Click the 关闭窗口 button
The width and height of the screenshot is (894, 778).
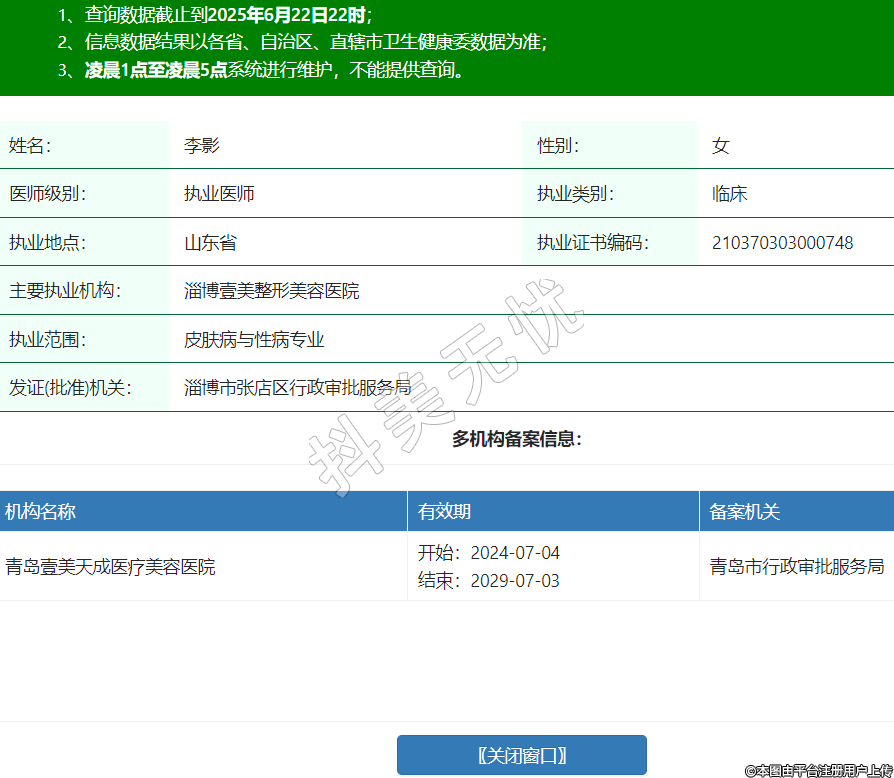tap(521, 755)
